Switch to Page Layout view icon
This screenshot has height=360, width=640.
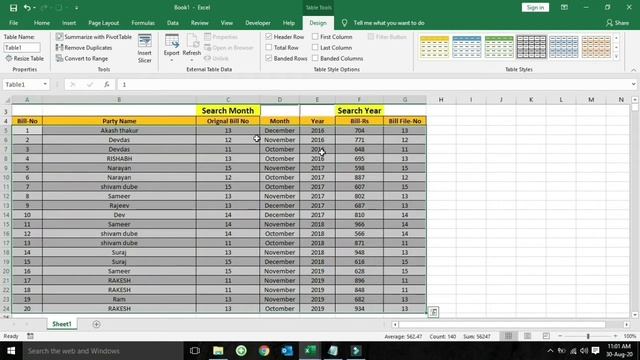(x=527, y=336)
